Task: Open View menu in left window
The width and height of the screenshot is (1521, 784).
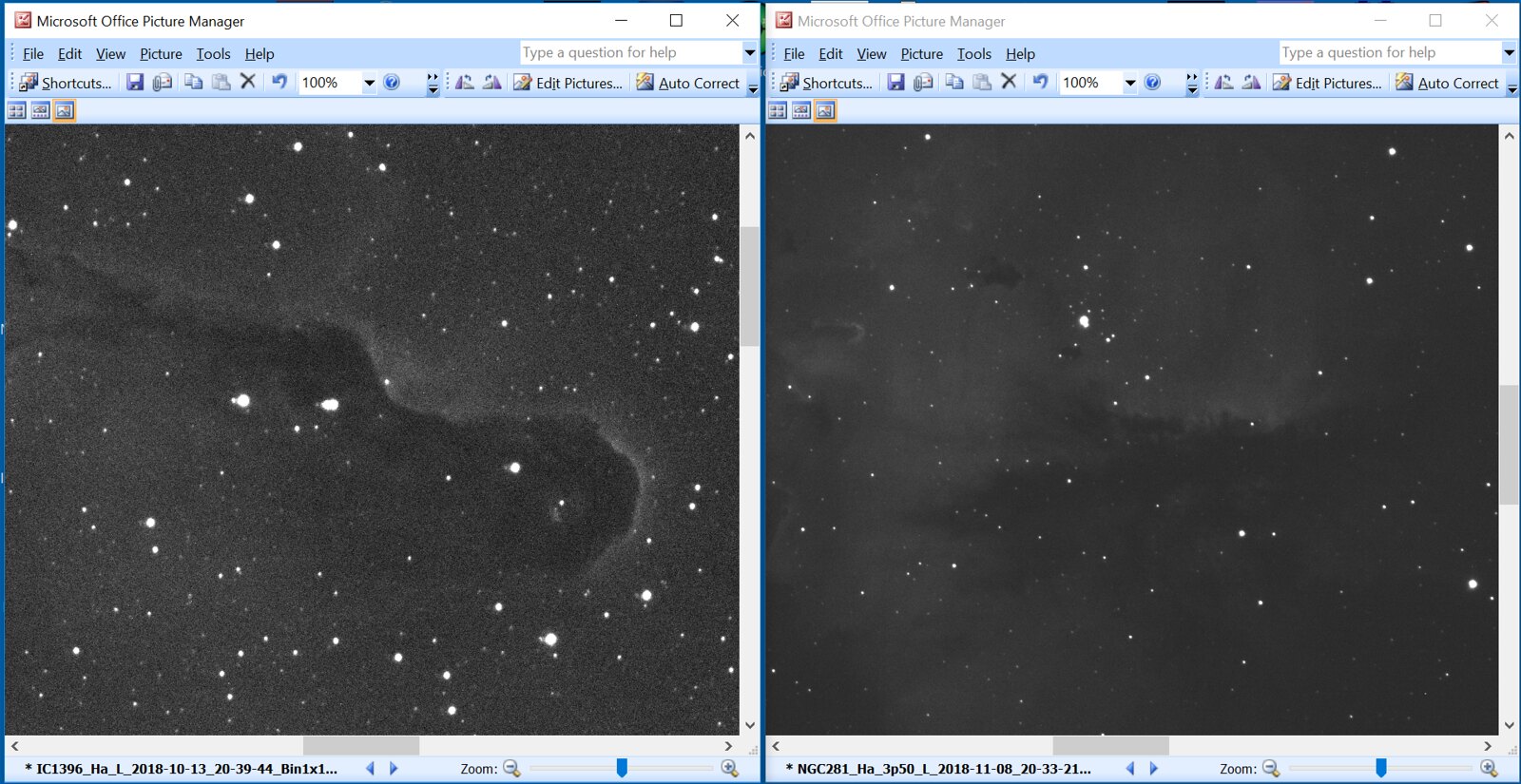Action: click(110, 54)
